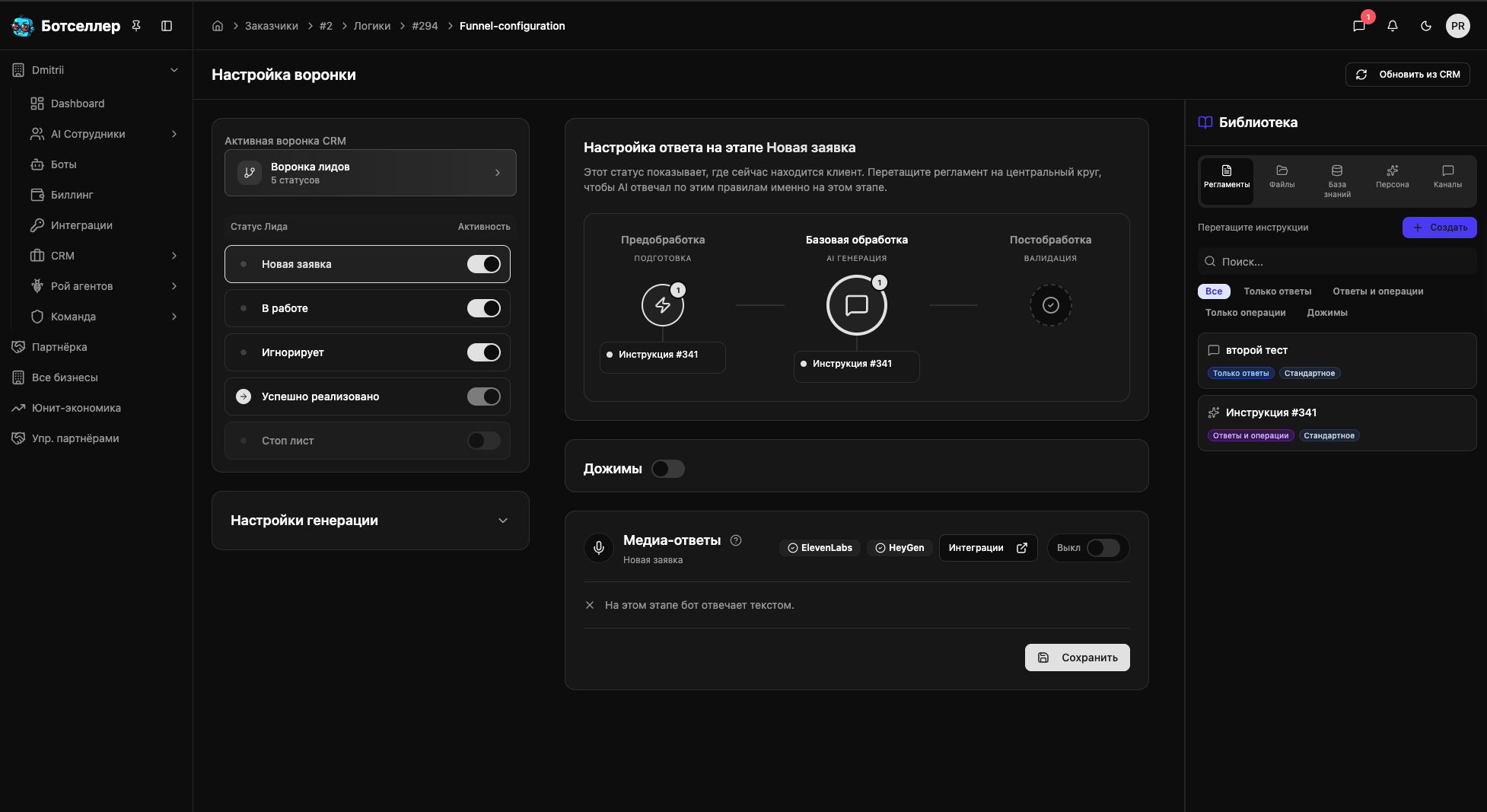Switch to the База знаний library tab
Viewport: 1487px width, 812px height.
(x=1337, y=181)
